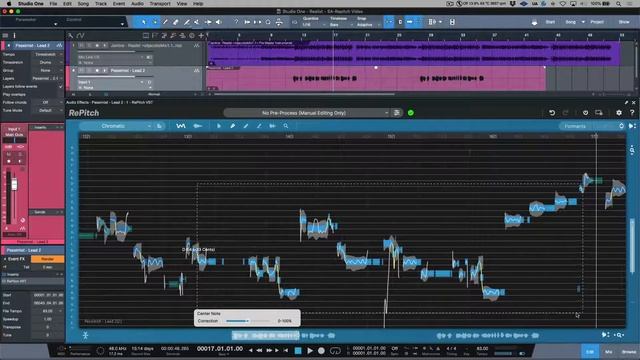Adjust the Correction slider in Center Note popup
The height and width of the screenshot is (360, 640).
249,321
